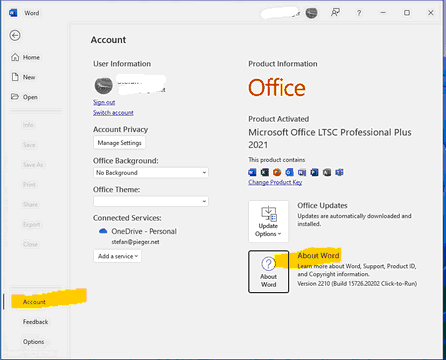Select Account in the sidebar
Screen dimensions: 446x360
pyautogui.click(x=34, y=302)
